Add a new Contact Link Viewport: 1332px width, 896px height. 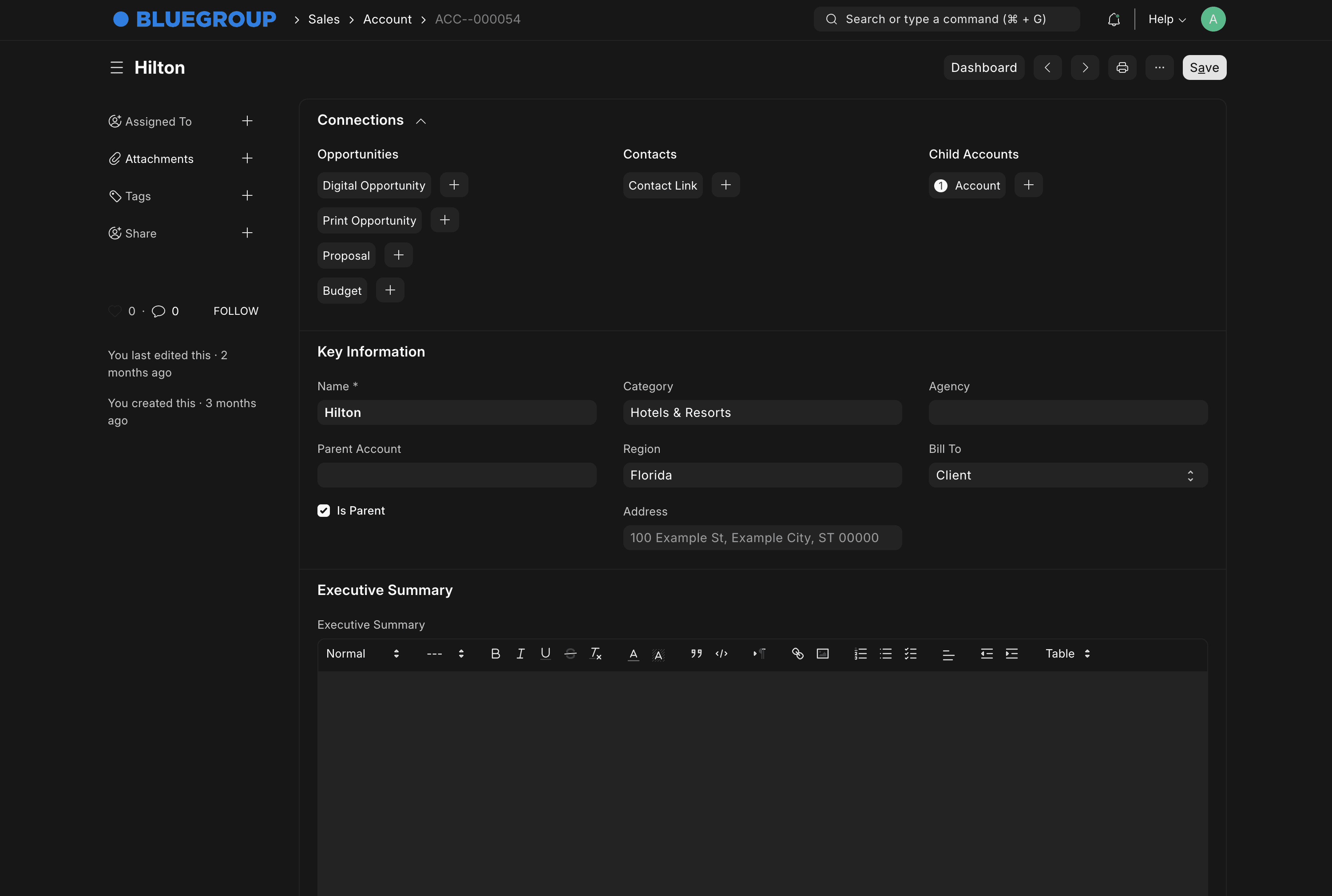(725, 185)
